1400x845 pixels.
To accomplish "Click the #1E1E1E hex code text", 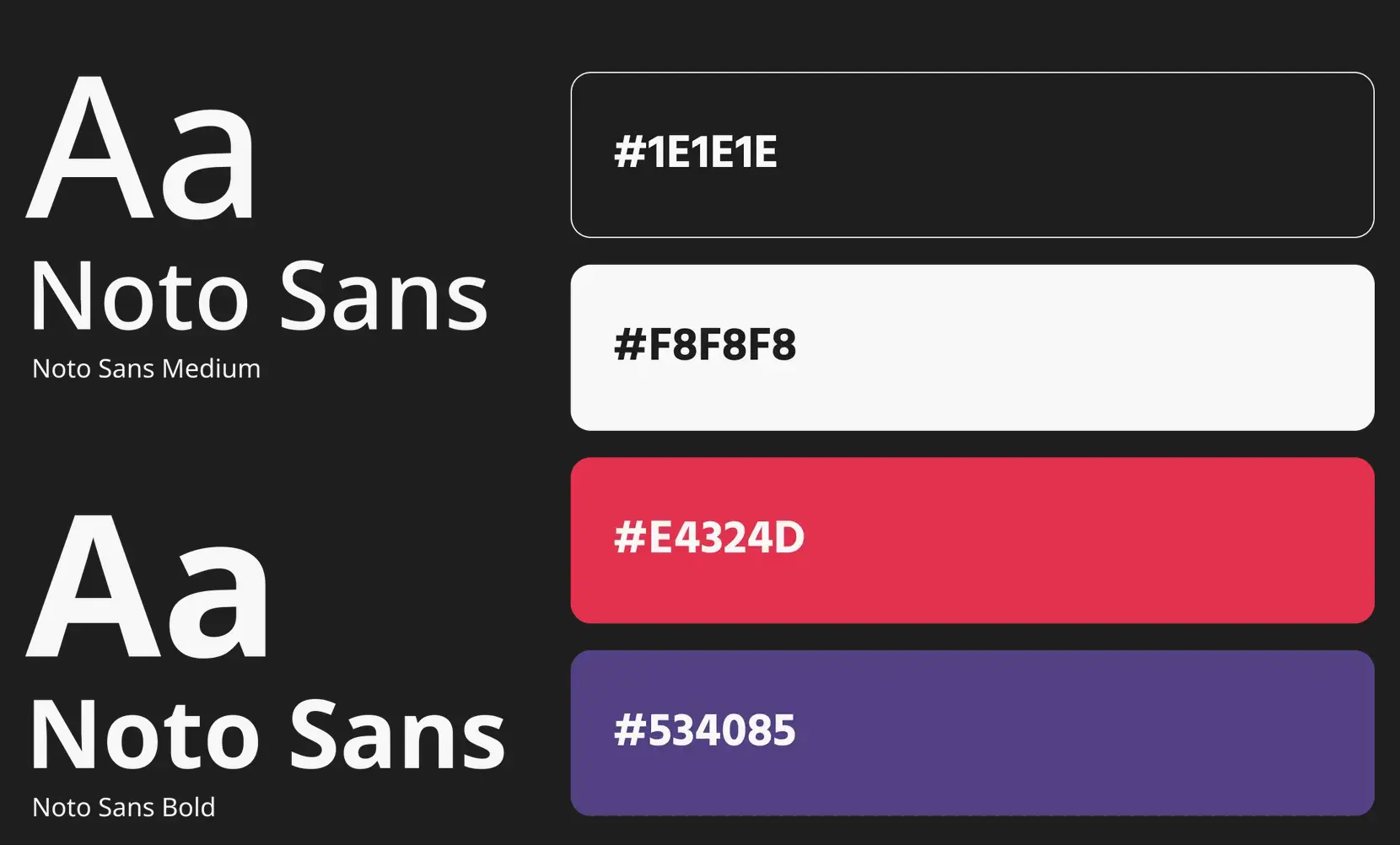I will point(696,153).
